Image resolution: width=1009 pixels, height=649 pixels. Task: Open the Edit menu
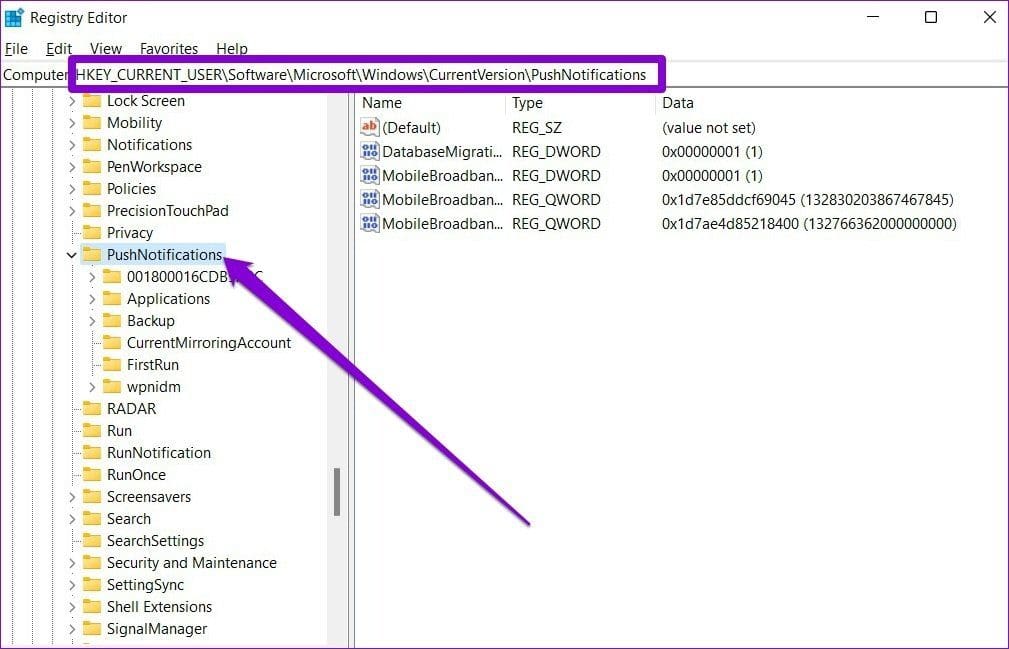(59, 49)
